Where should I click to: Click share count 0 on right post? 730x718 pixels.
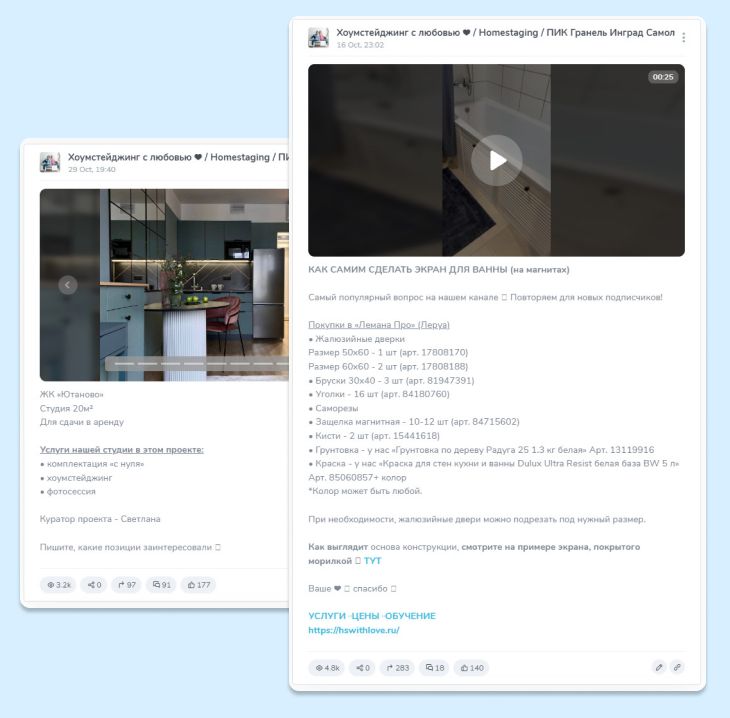362,668
